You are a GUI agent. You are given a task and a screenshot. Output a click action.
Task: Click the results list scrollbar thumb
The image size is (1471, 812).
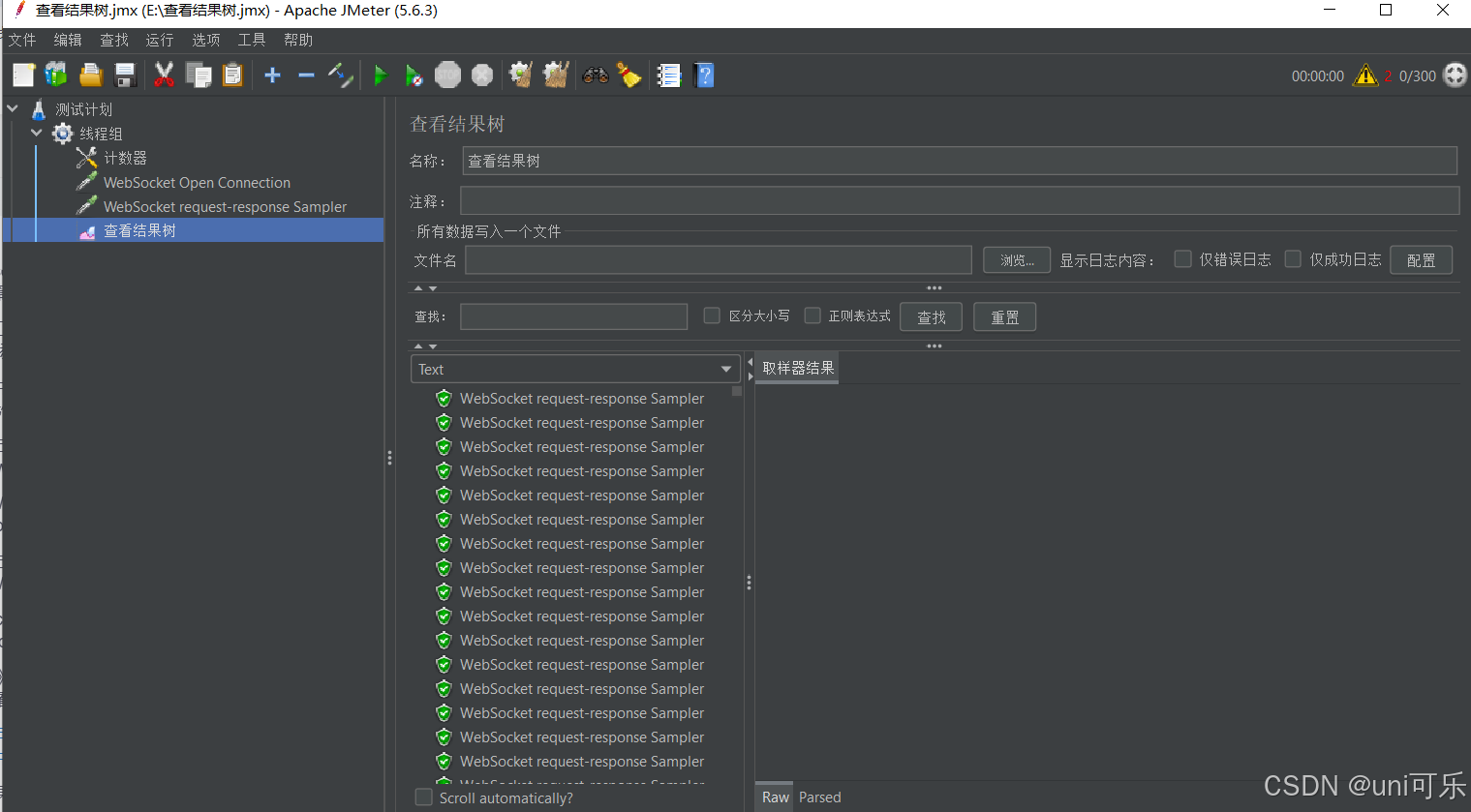[x=737, y=391]
